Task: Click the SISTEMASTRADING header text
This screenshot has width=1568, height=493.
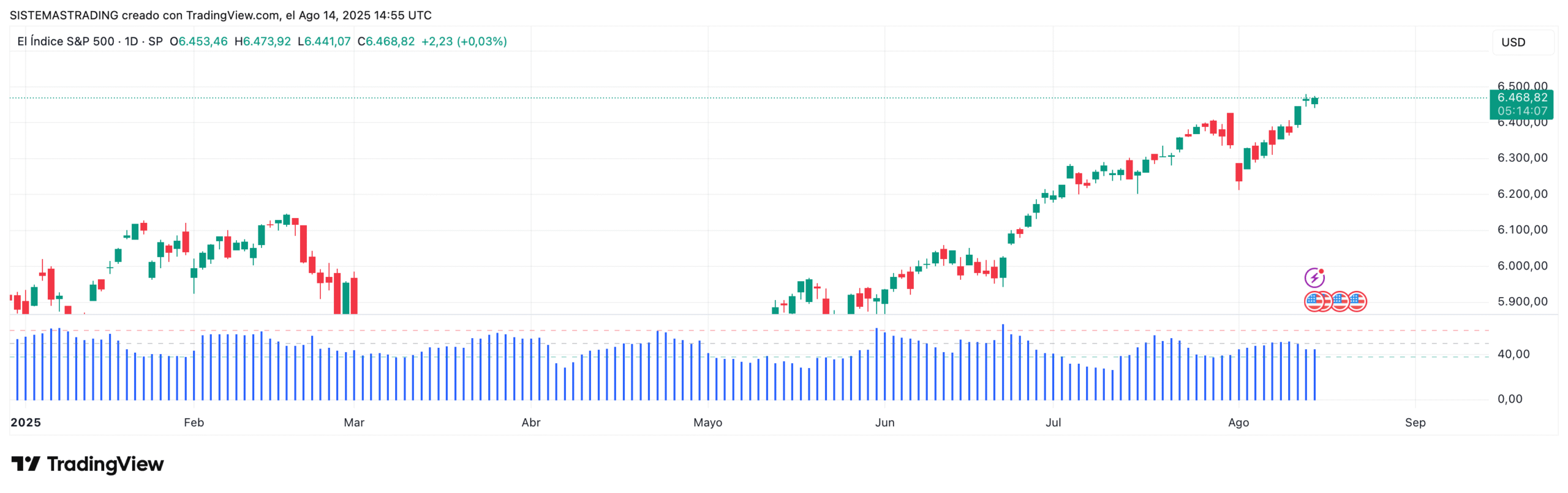Action: 64,15
